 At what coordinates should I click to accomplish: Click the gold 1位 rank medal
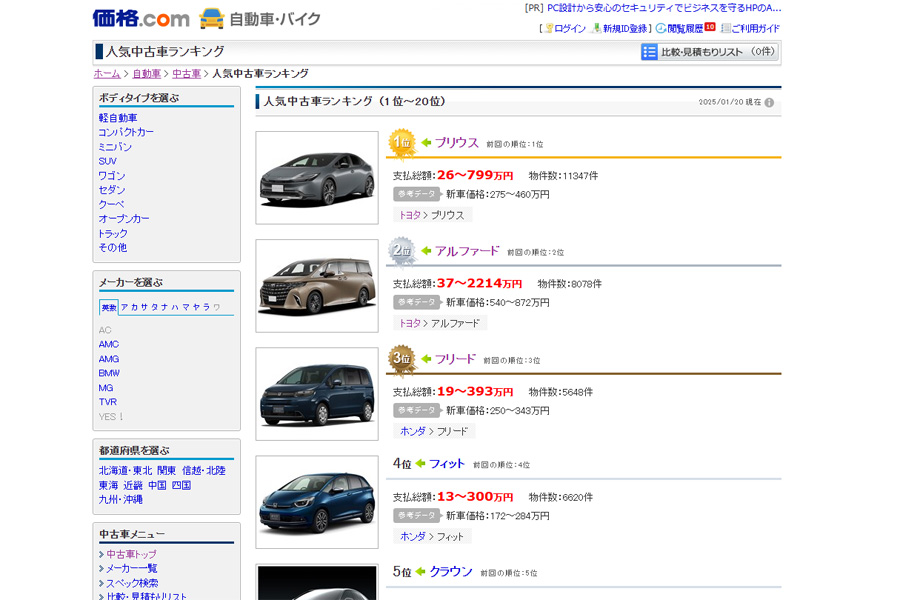click(402, 142)
